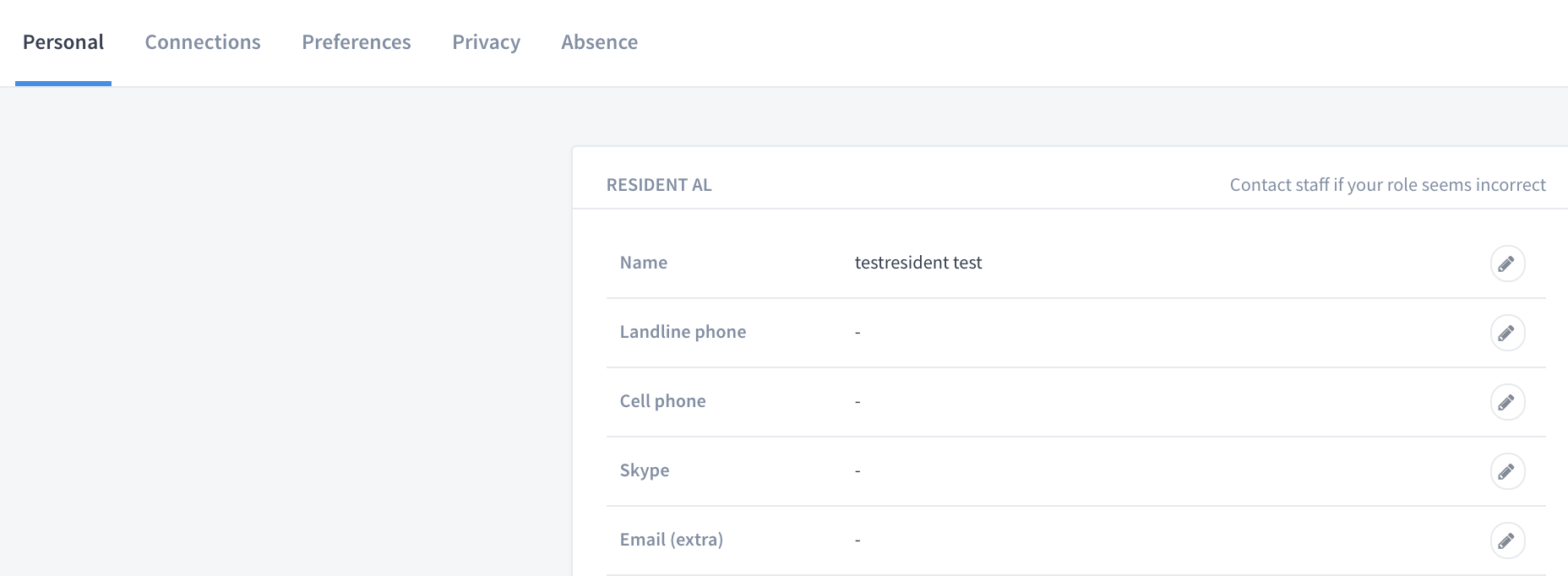Viewport: 1568px width, 576px height.
Task: Edit the Name field with pencil icon
Action: pos(1507,264)
